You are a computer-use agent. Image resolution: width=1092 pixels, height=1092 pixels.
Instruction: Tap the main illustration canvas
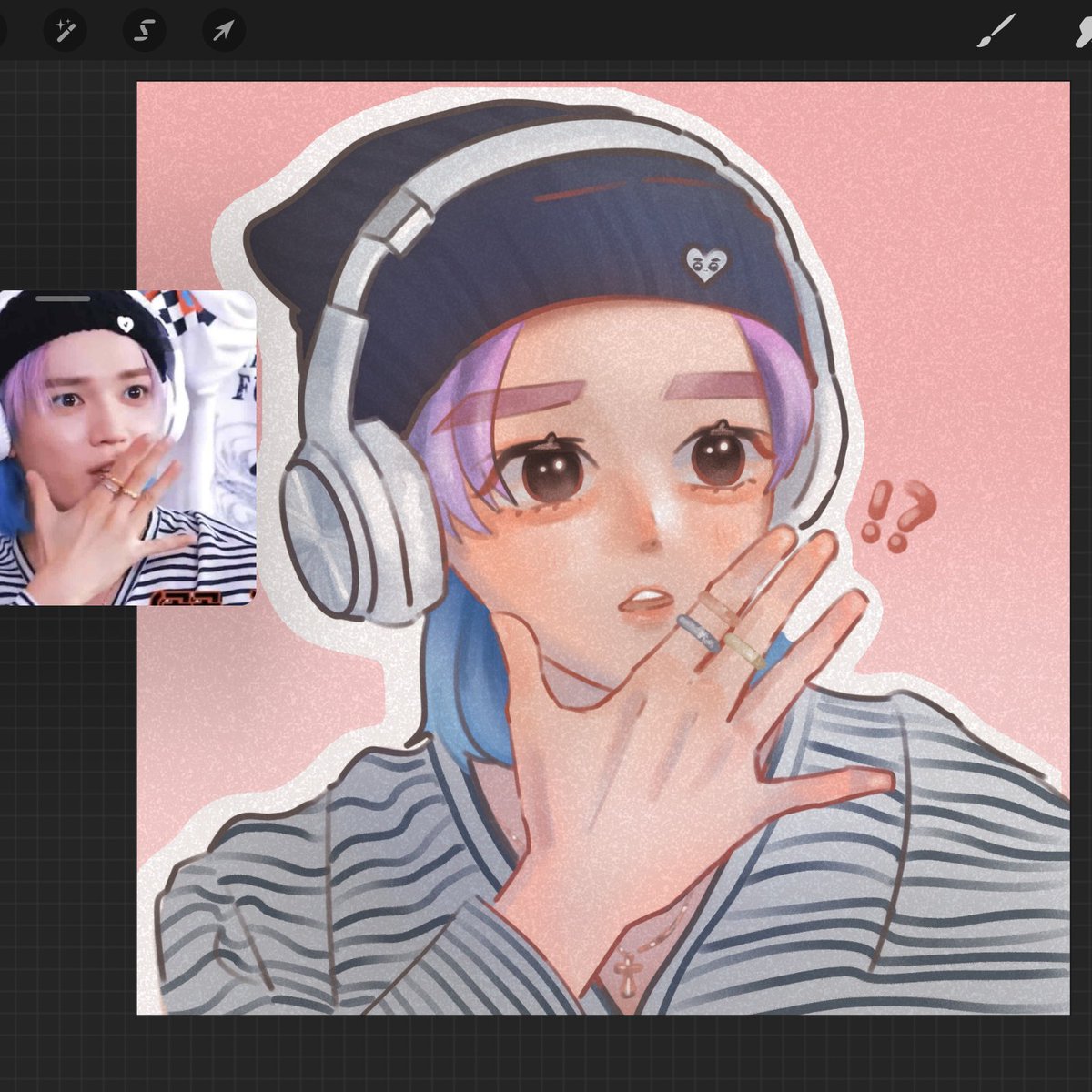click(x=603, y=548)
